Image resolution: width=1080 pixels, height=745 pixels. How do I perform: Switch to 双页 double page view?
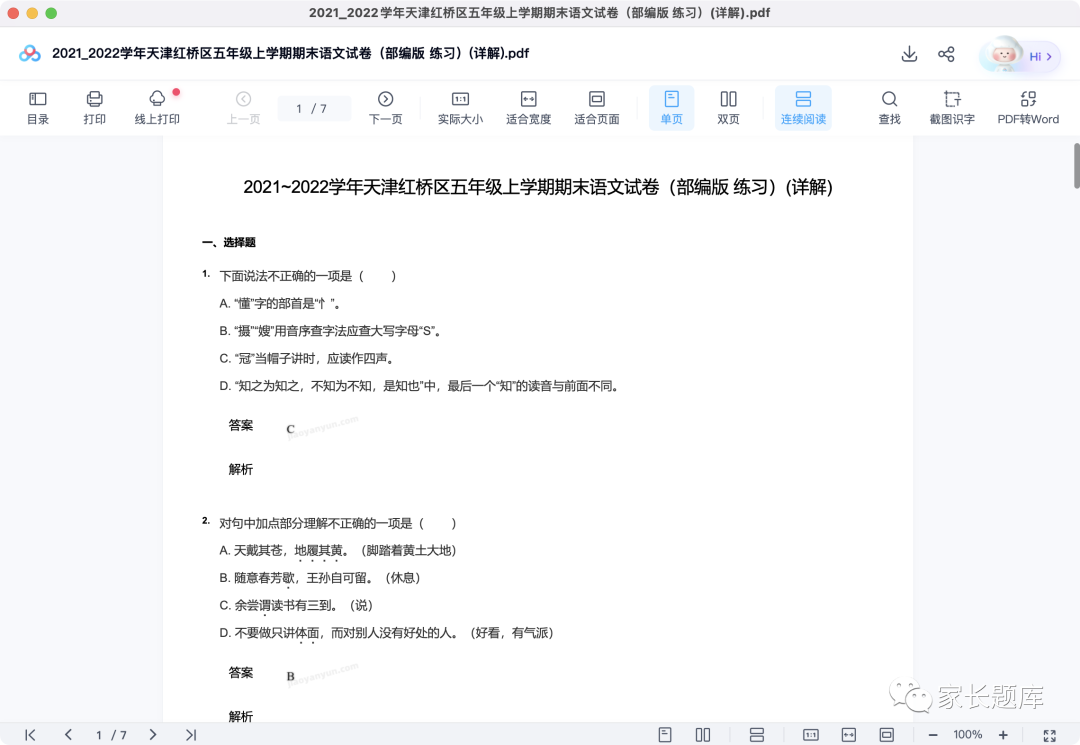point(728,108)
